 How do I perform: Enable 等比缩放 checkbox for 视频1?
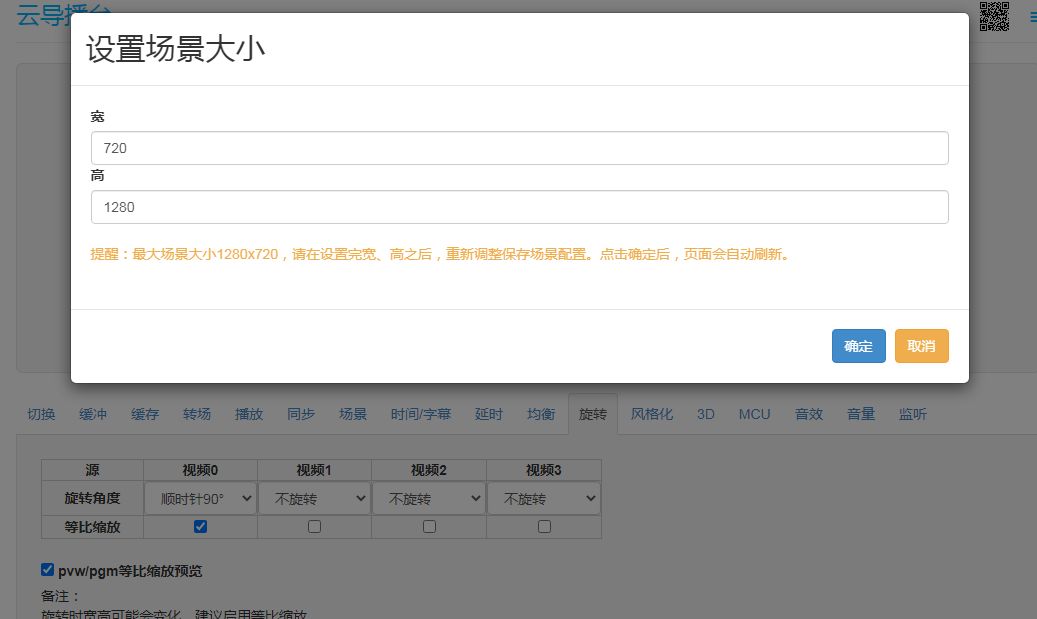coord(314,526)
